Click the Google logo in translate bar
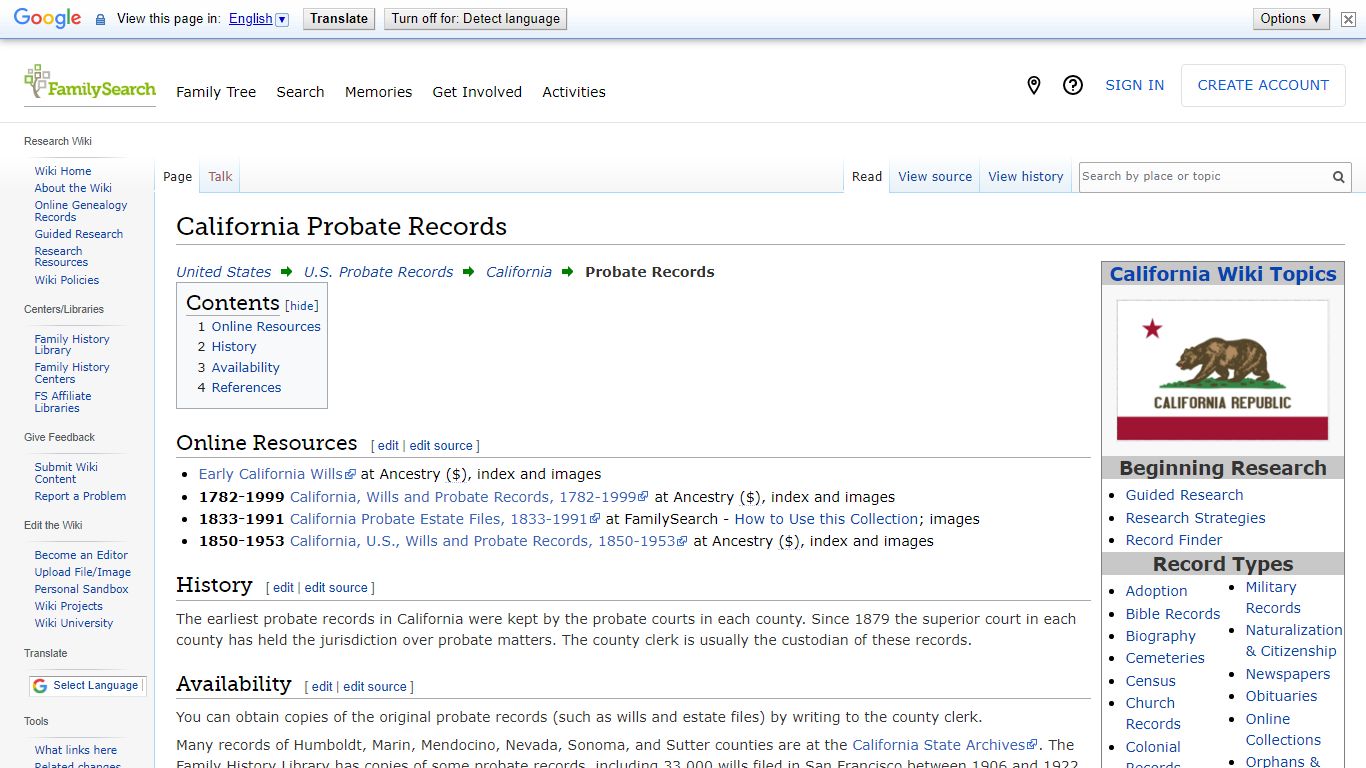The width and height of the screenshot is (1366, 768). (x=47, y=19)
